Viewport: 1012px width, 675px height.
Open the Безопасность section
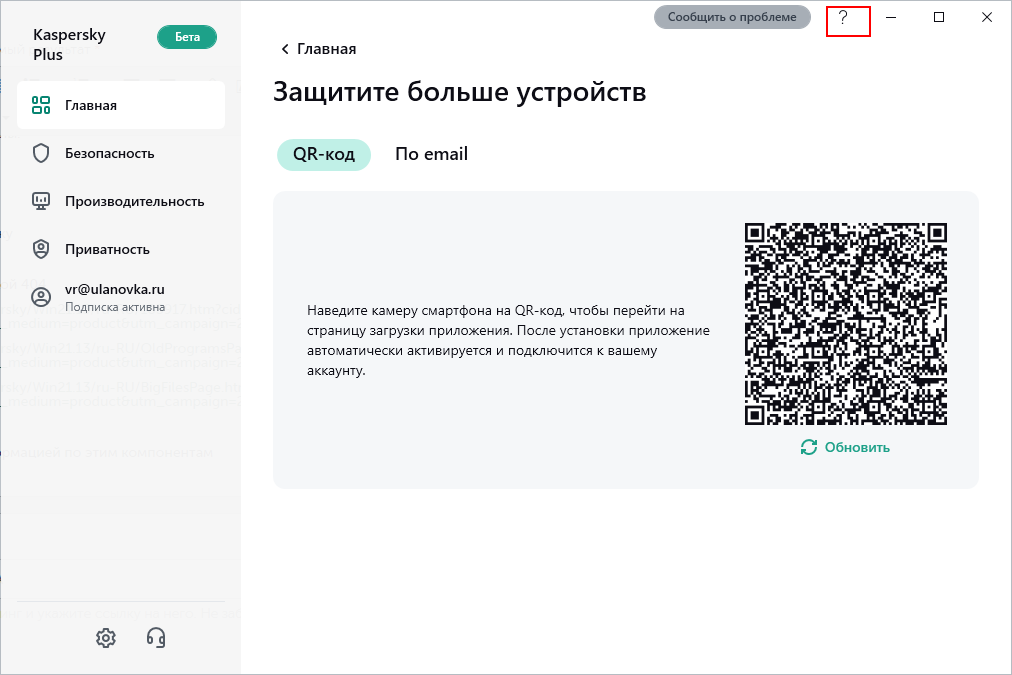(x=121, y=154)
